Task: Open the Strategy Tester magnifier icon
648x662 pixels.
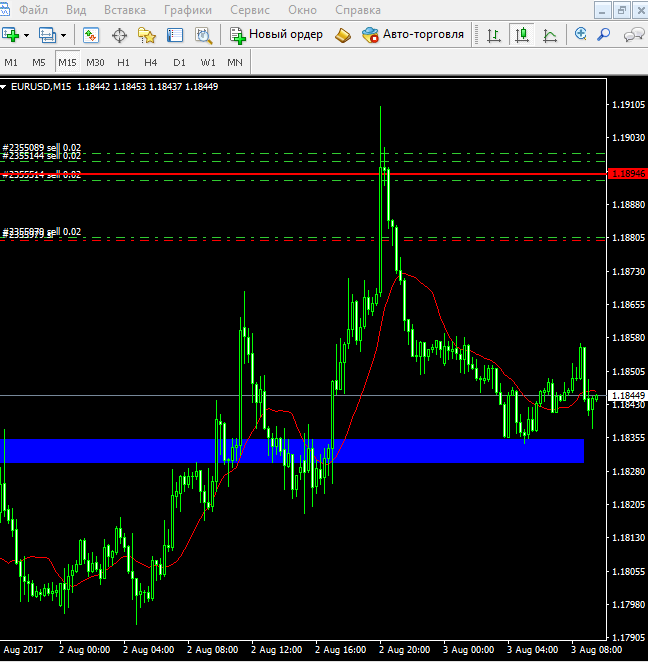Action: 203,35
